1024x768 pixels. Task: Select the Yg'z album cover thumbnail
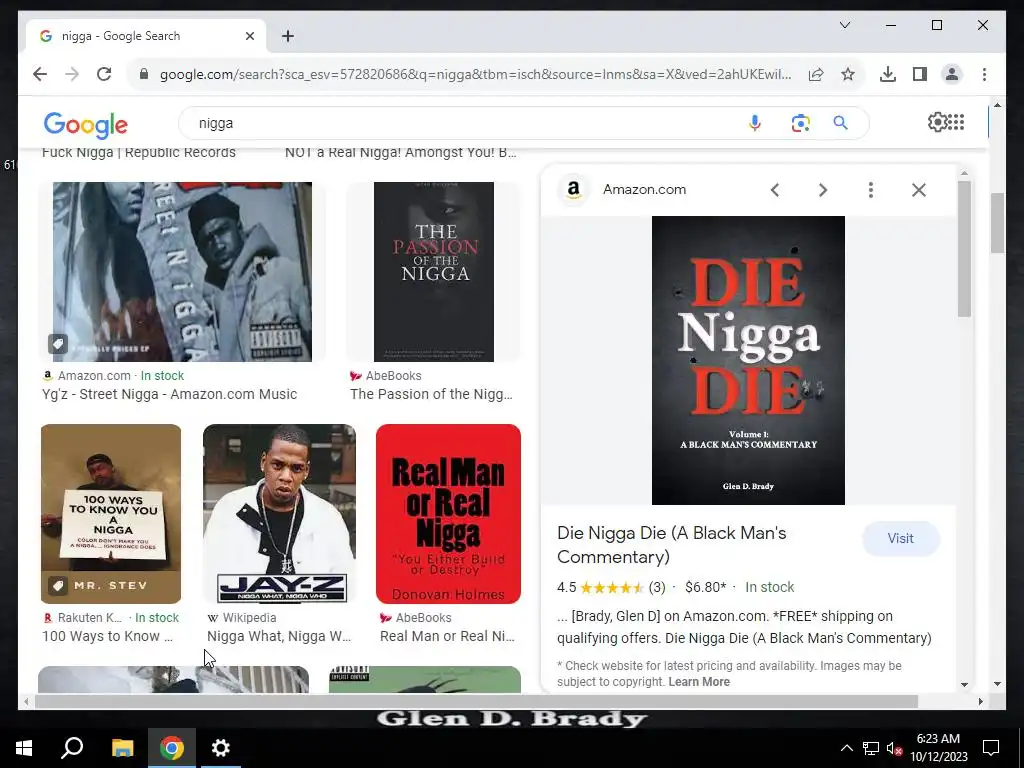[x=182, y=272]
